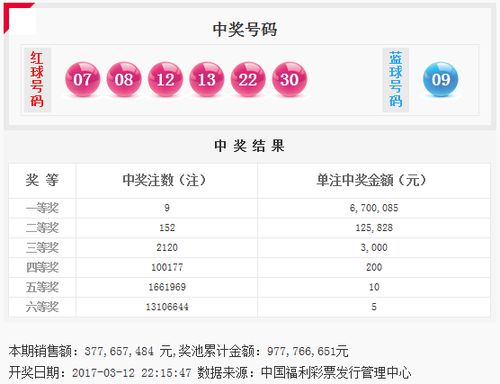Click the red corner ribbon icon
Image resolution: width=500 pixels, height=384 pixels.
point(19,18)
